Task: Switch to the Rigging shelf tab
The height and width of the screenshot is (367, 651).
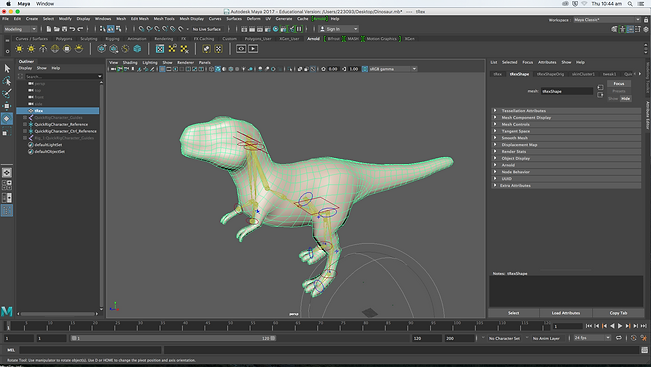Action: [x=112, y=39]
